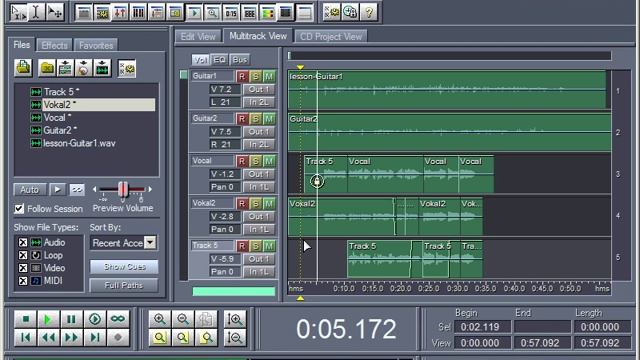Open the Favorites tab
Screen dimensions: 640x360
(96, 45)
